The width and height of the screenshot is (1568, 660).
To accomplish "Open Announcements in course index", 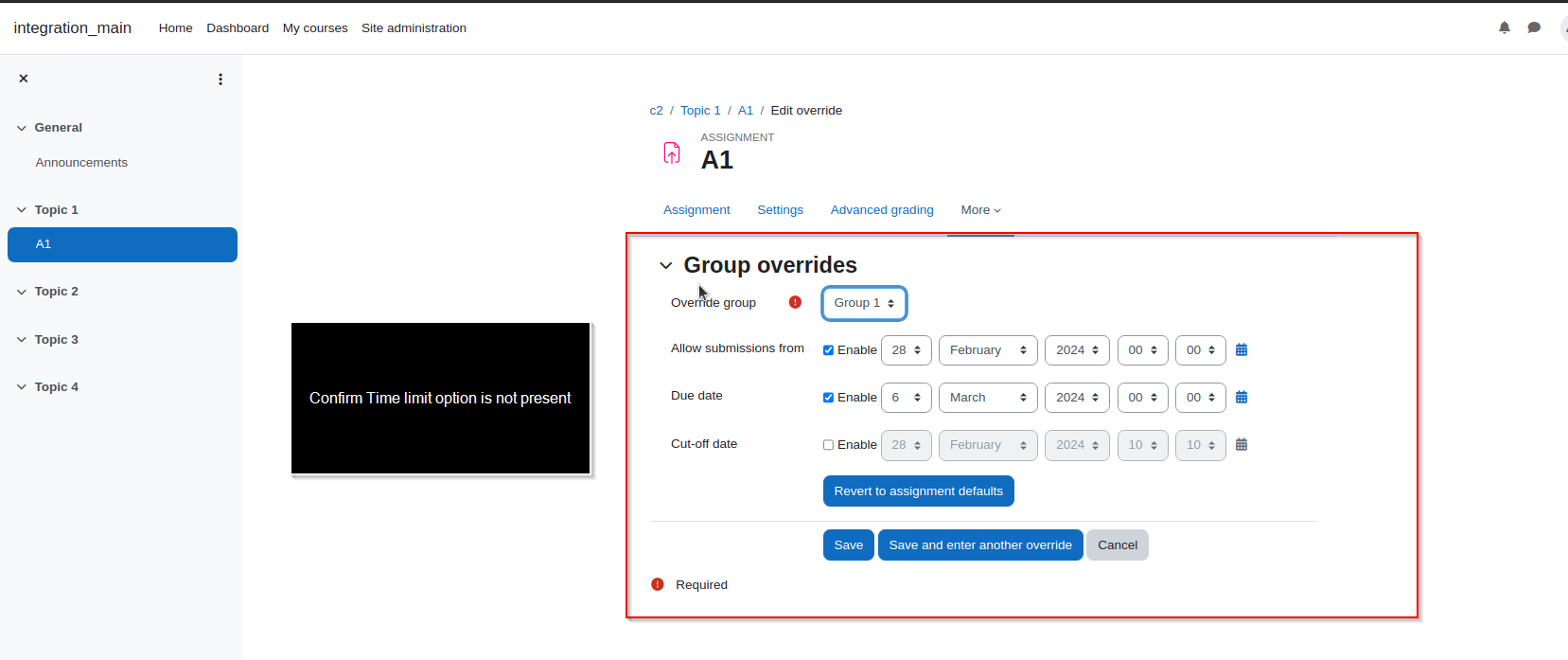I will 81,163.
